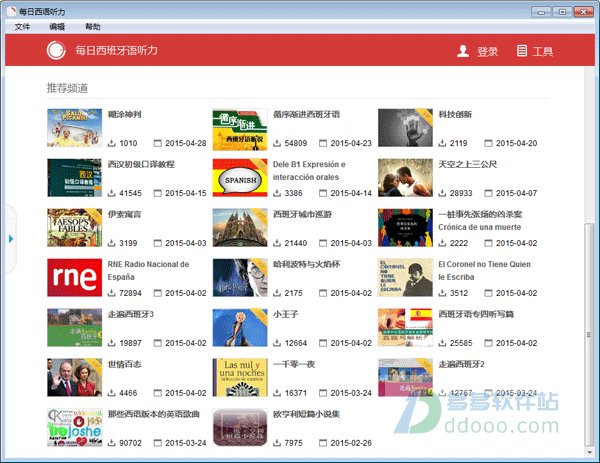The width and height of the screenshot is (600, 463).
Task: Click calendar icon beside 2015-04-14
Action: click(323, 193)
